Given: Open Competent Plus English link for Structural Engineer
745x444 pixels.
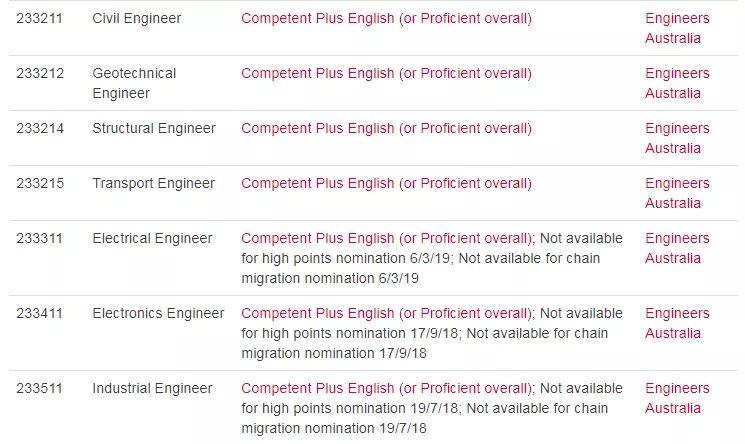Looking at the screenshot, I should 386,128.
